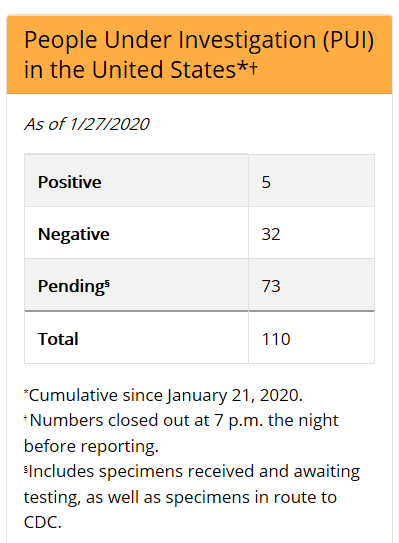The width and height of the screenshot is (399, 543).
Task: Click the 'before reporting.' footnote line
Action: pyautogui.click(x=91, y=446)
